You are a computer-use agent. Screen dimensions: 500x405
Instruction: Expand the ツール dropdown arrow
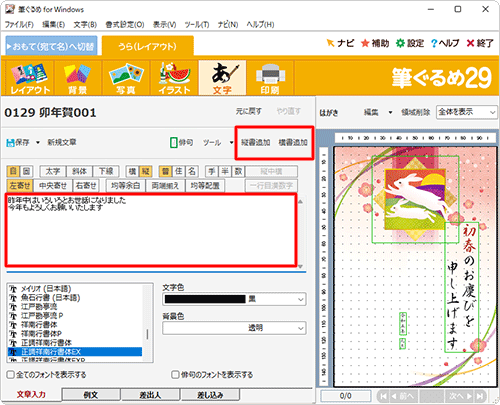point(231,143)
